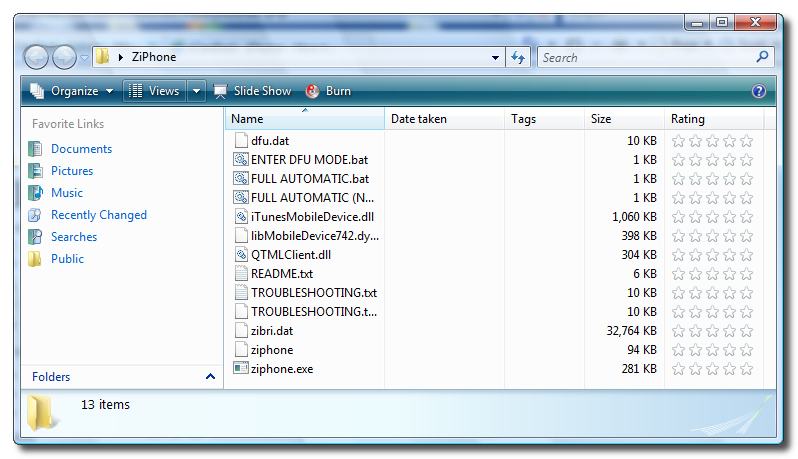Click the Refresh button next to address bar

click(x=518, y=58)
